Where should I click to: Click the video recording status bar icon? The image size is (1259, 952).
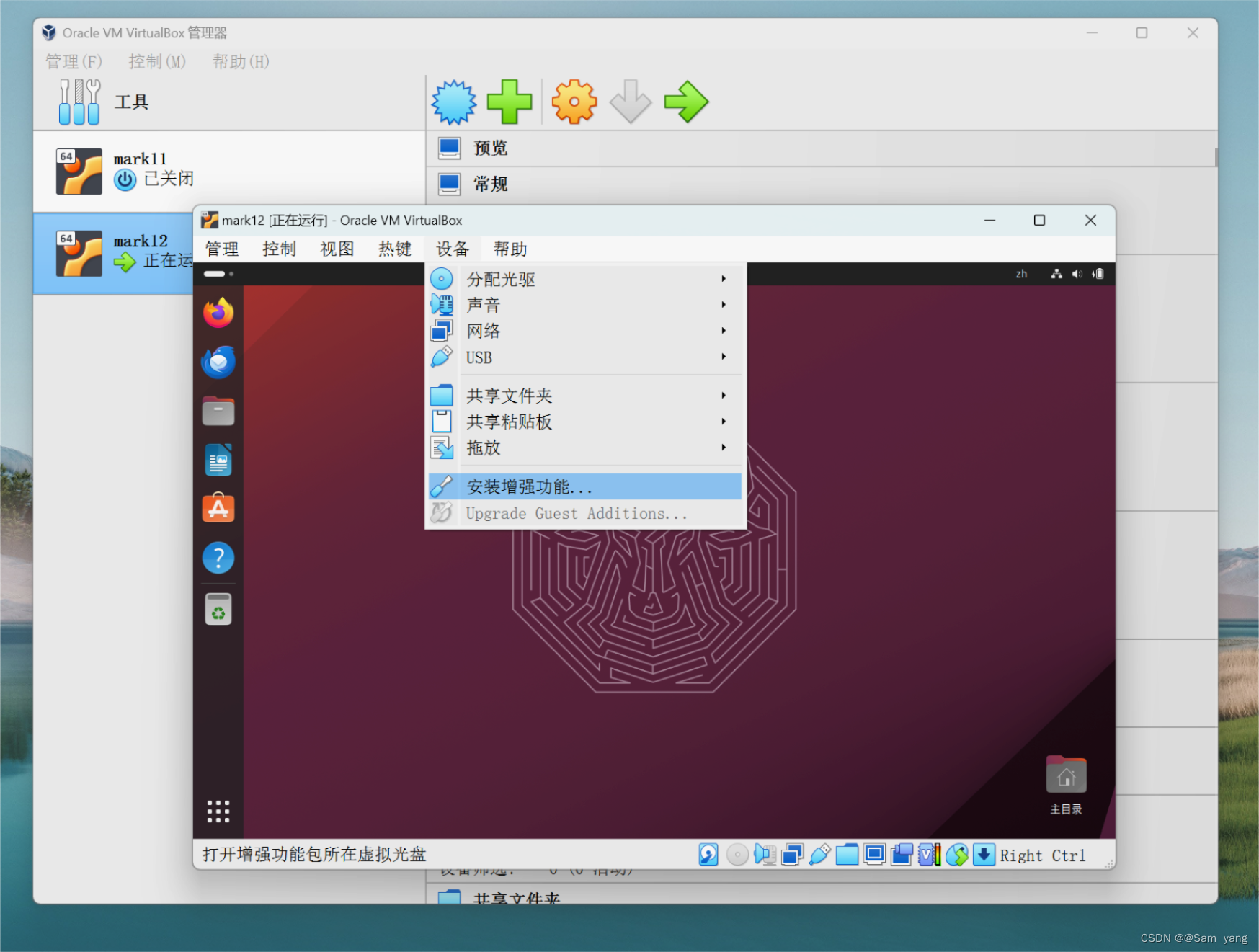point(902,855)
